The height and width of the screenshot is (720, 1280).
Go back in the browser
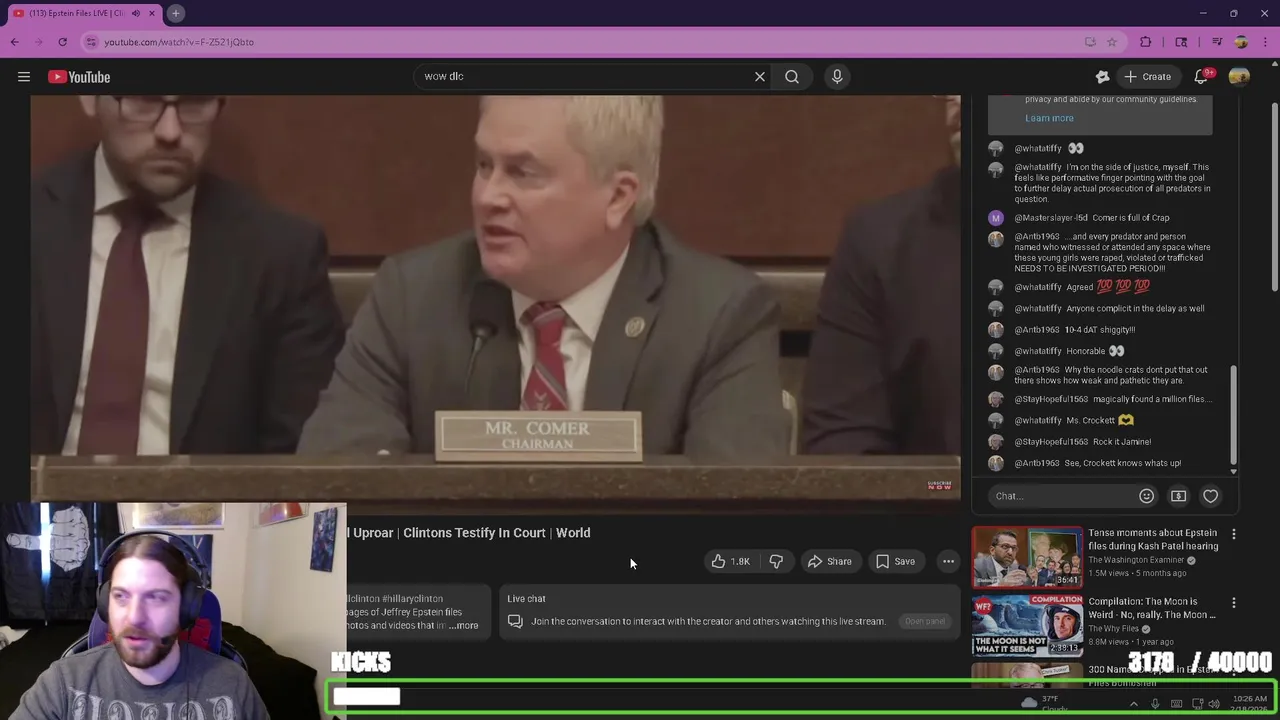pos(14,42)
